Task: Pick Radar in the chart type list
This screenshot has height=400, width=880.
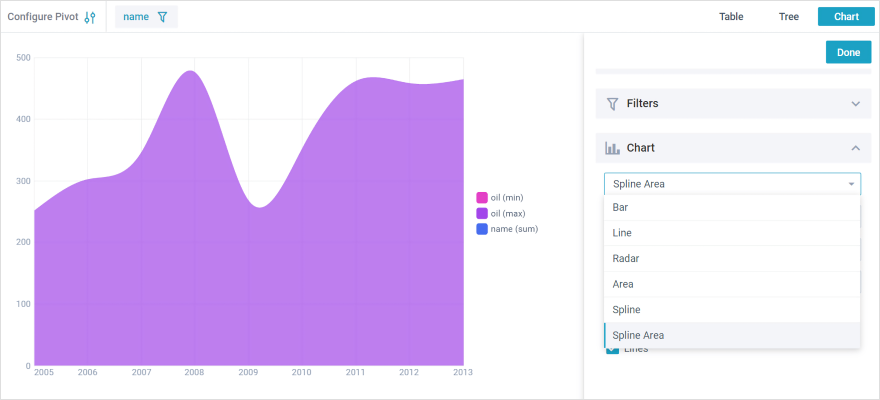Action: coord(732,259)
